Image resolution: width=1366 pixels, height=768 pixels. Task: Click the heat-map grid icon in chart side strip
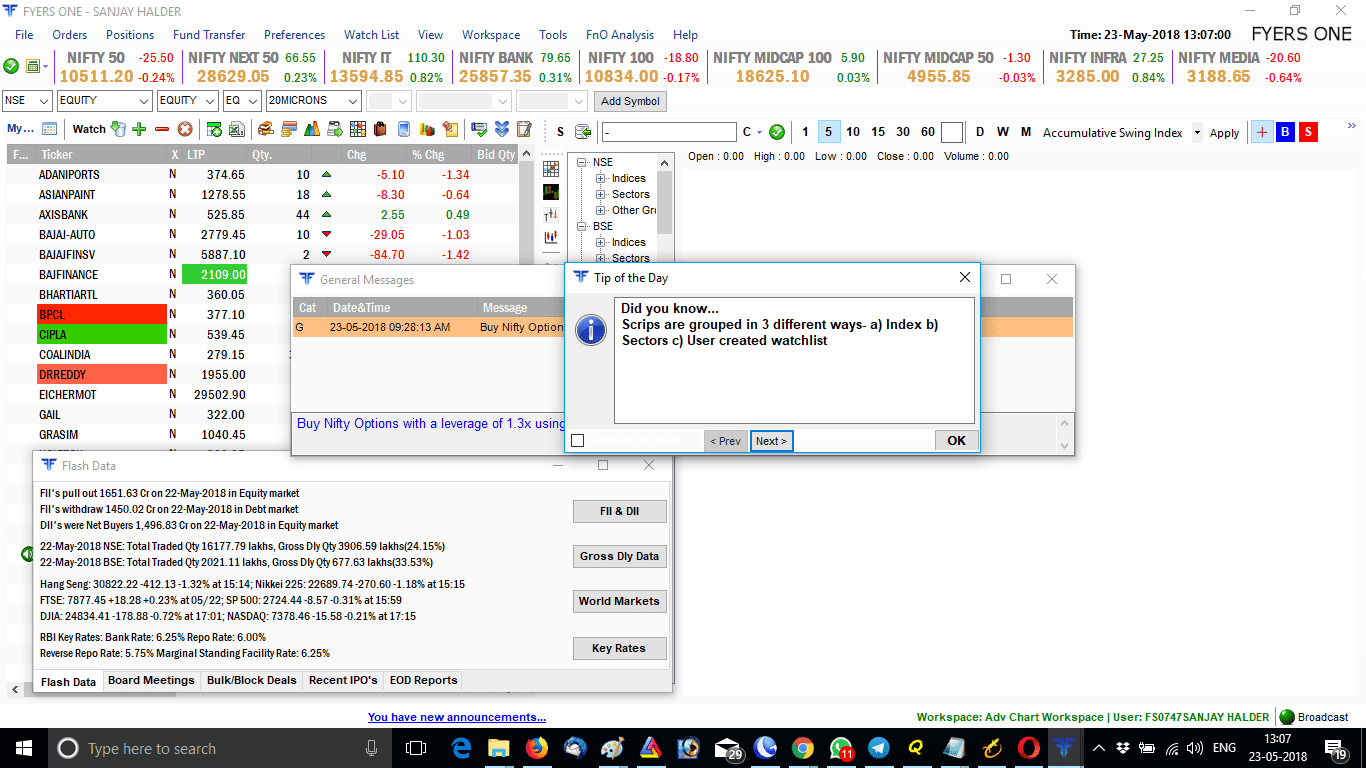[x=551, y=169]
